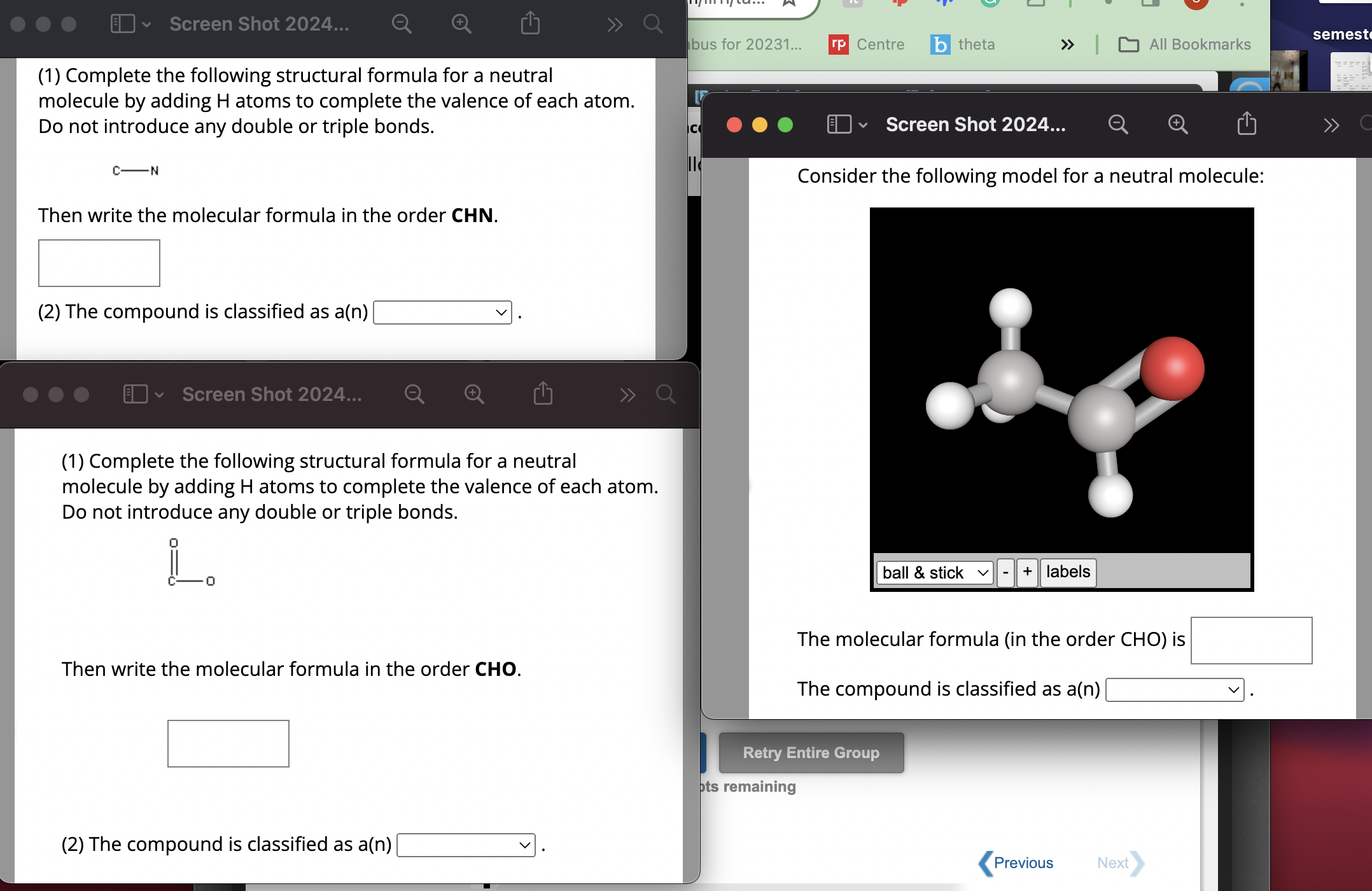Click the rp Centre bookmark icon in the browser bar
The height and width of the screenshot is (891, 1372).
(839, 45)
